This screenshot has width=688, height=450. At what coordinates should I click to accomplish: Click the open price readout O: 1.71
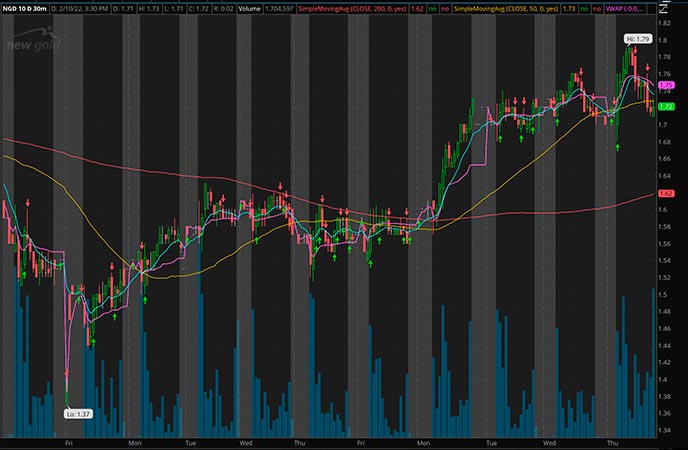tap(123, 8)
